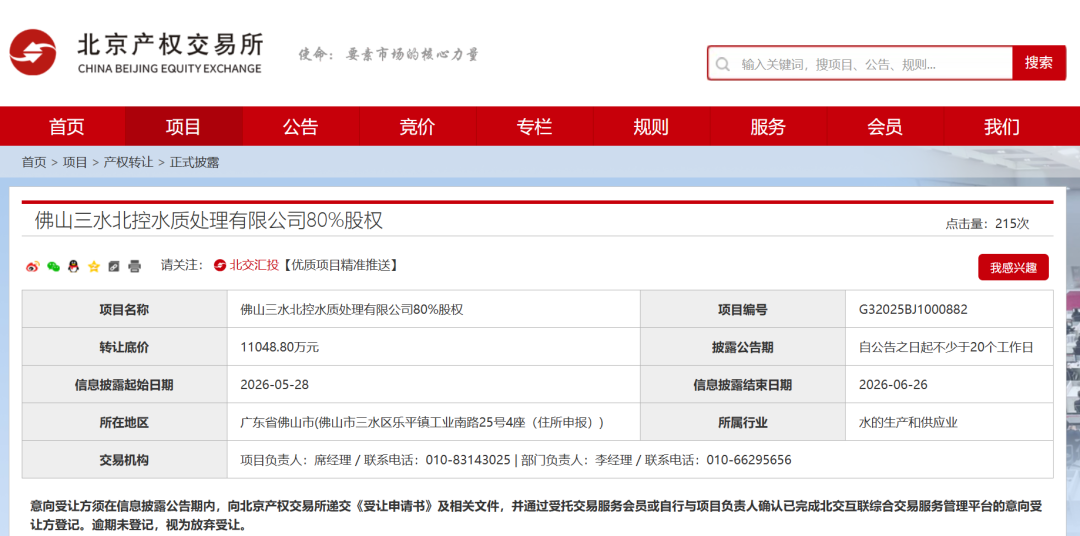Click the red 搜索 button
Viewport: 1080px width, 536px height.
(1039, 63)
